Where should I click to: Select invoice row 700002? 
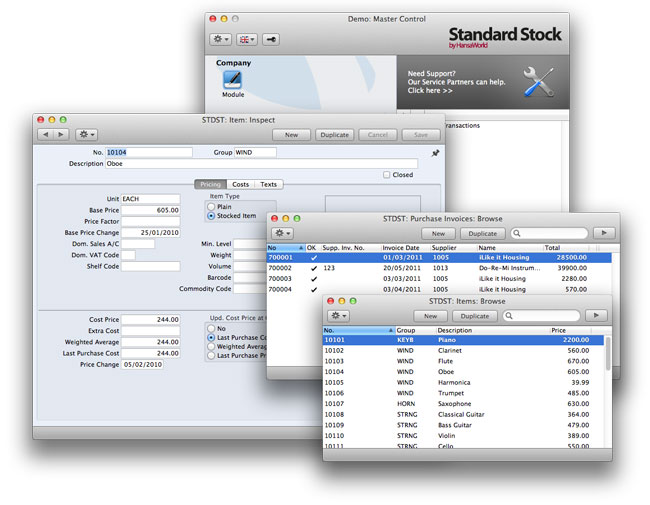coord(439,268)
